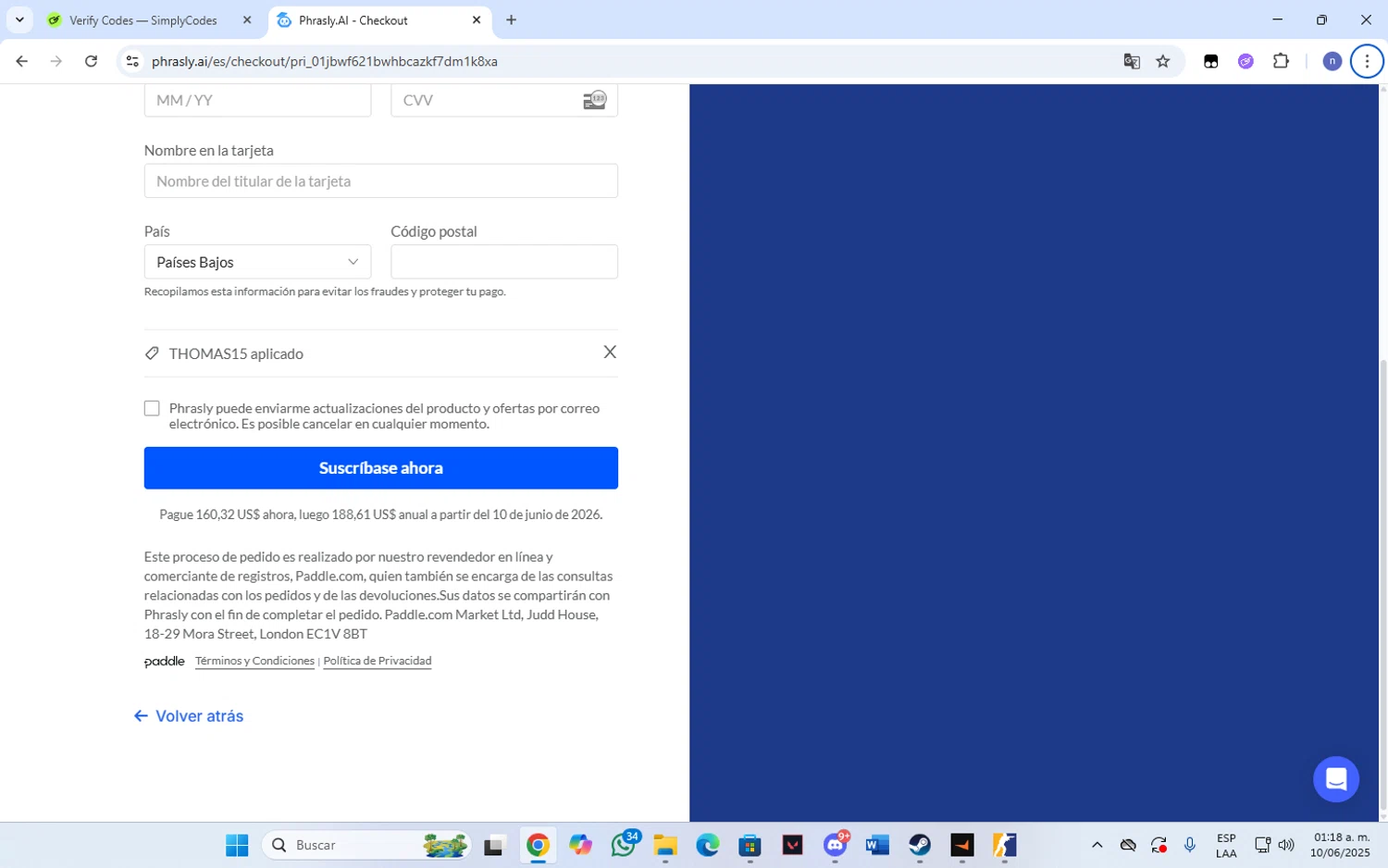This screenshot has height=868, width=1388.
Task: Open File Explorer from the taskbar
Action: 665,845
